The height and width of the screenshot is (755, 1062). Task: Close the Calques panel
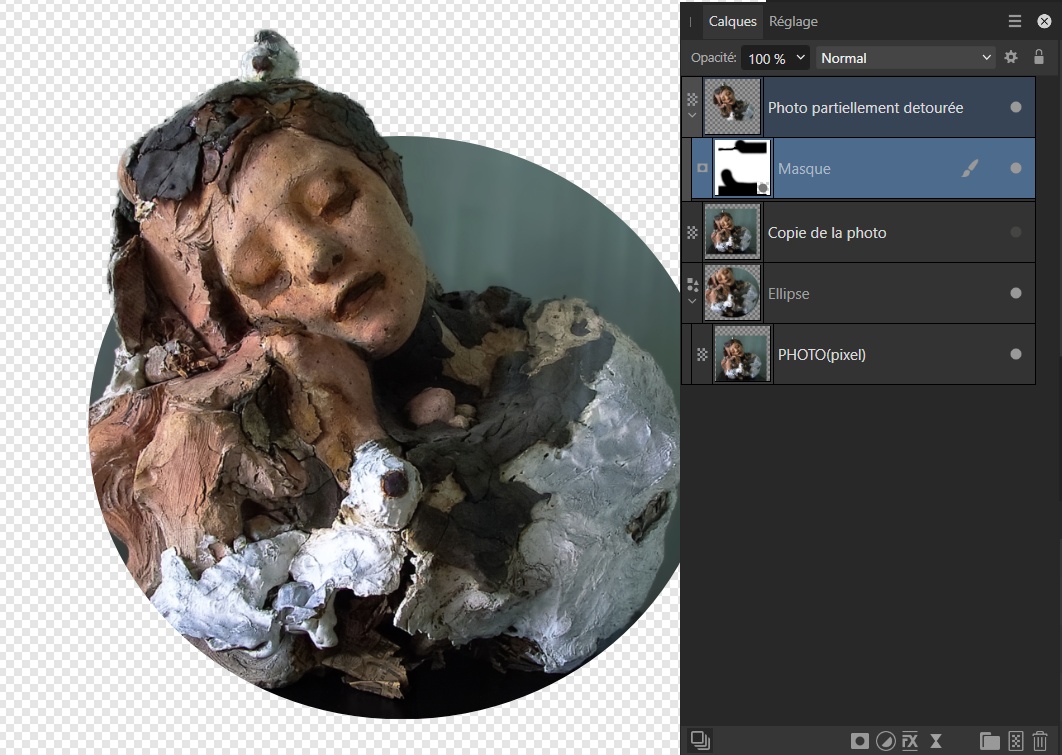(1044, 22)
